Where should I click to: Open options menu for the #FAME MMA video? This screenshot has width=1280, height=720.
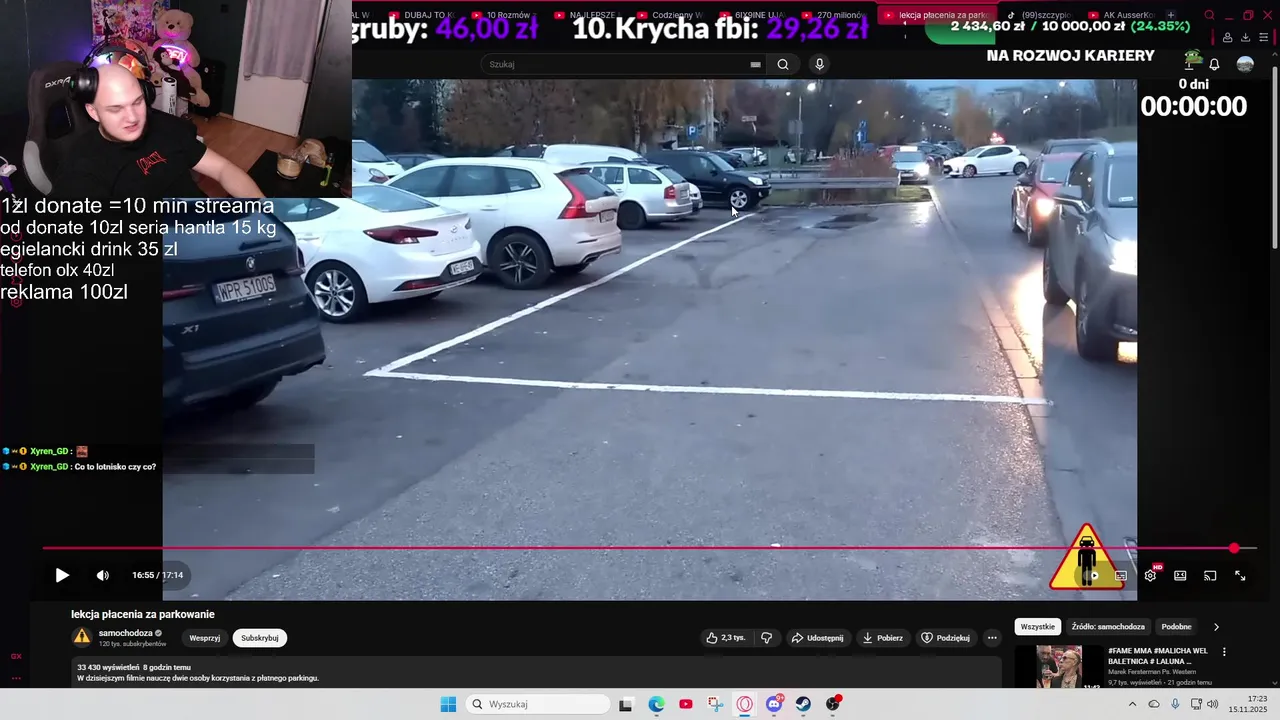(1224, 652)
